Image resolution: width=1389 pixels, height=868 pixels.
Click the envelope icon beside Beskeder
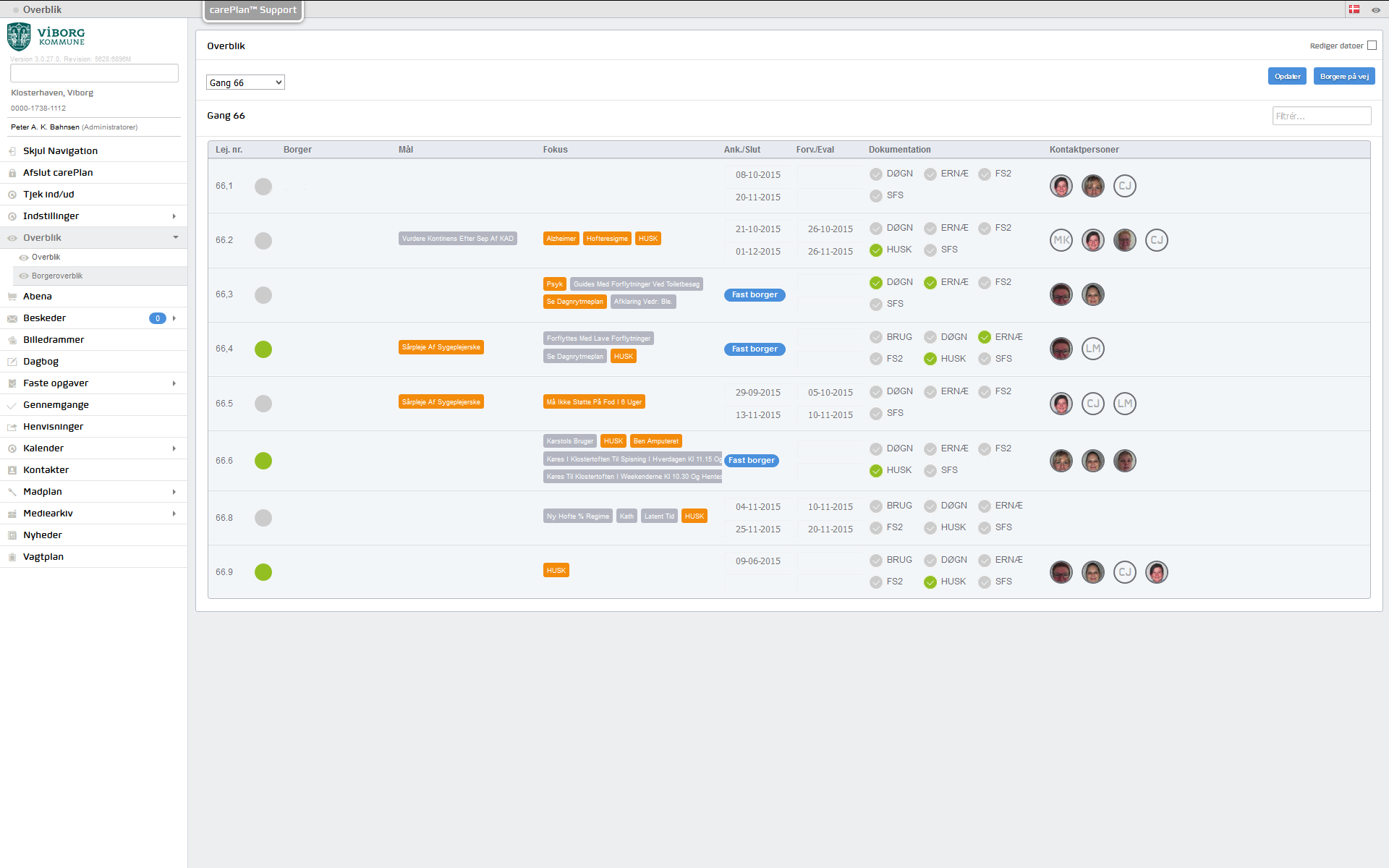(12, 318)
